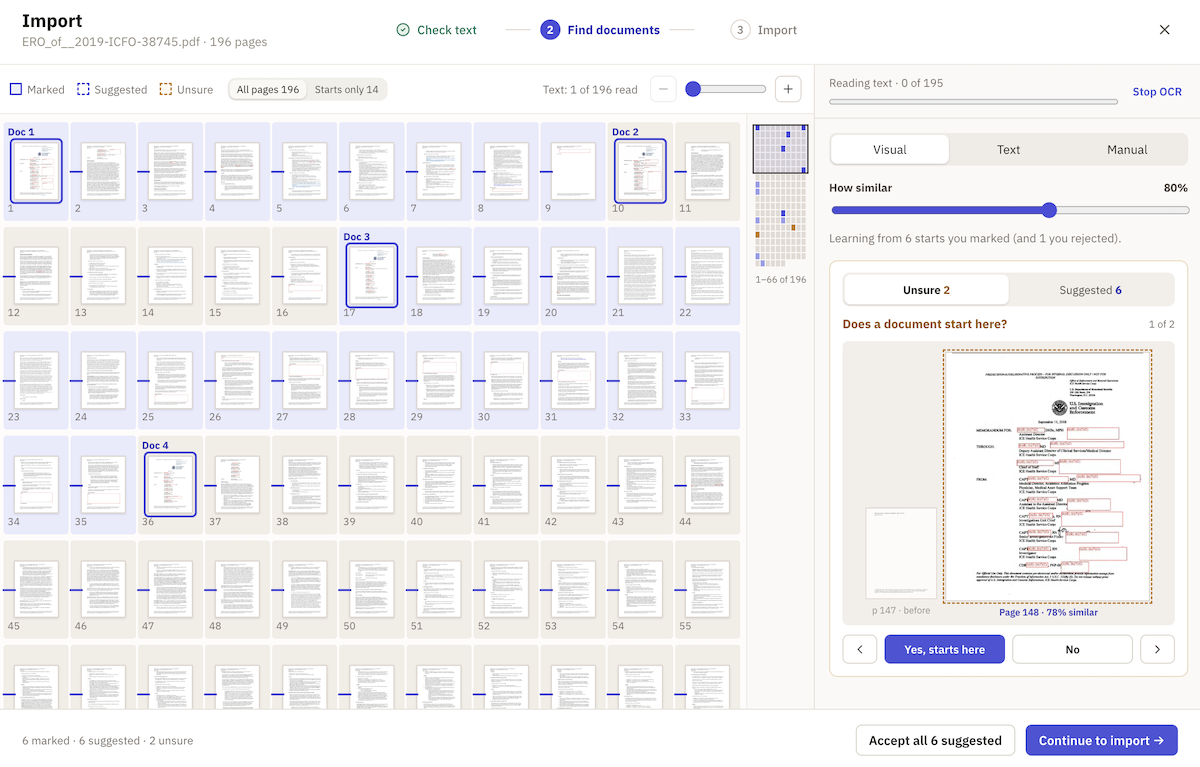The width and height of the screenshot is (1200, 767).
Task: Click Yes, starts here button
Action: tap(945, 649)
